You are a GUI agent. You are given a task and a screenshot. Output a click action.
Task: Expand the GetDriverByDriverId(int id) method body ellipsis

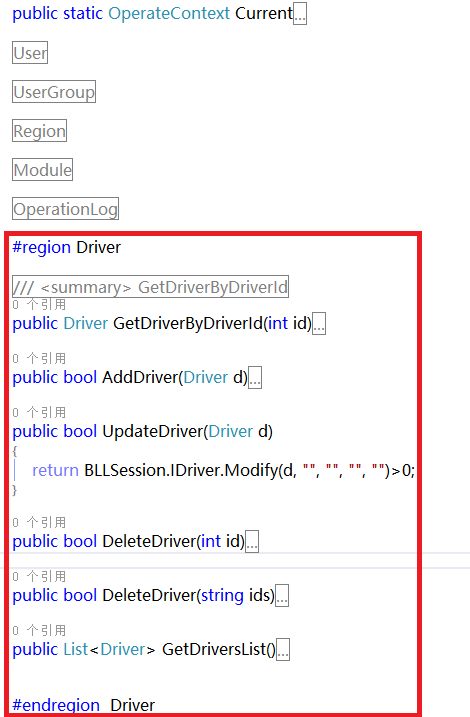coord(319,324)
